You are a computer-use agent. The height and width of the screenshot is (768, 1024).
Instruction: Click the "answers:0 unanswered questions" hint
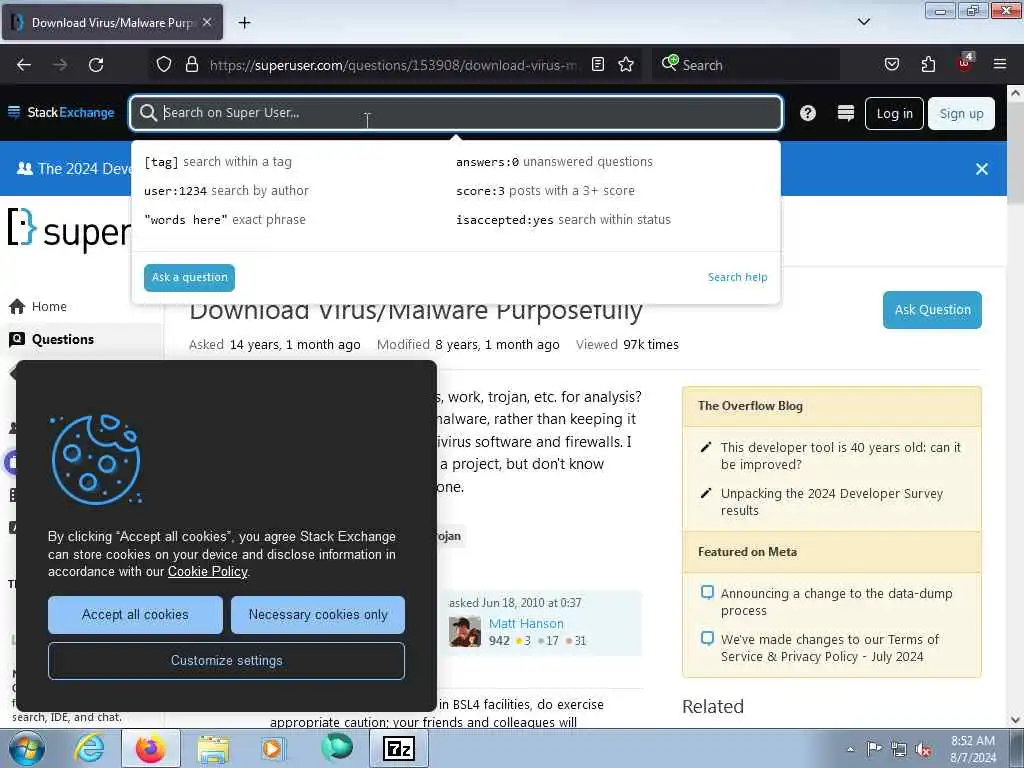[x=554, y=161]
